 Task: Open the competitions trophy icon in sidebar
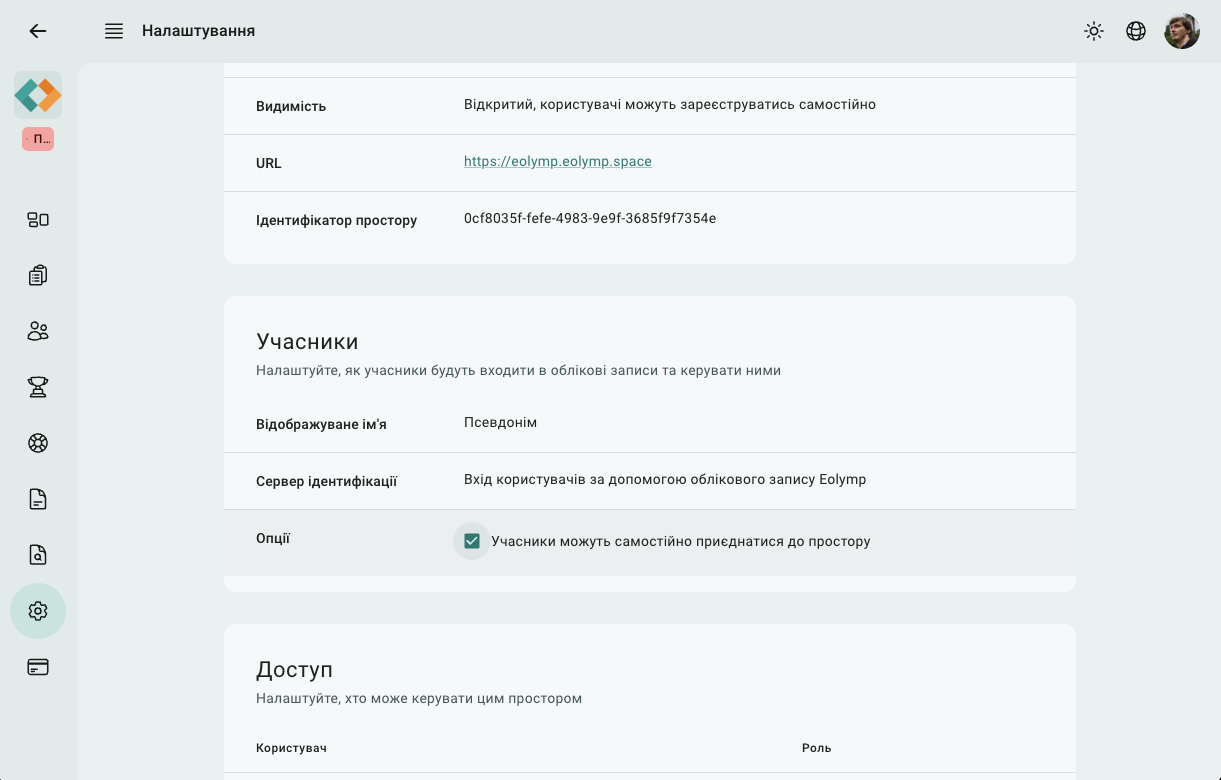(x=38, y=387)
